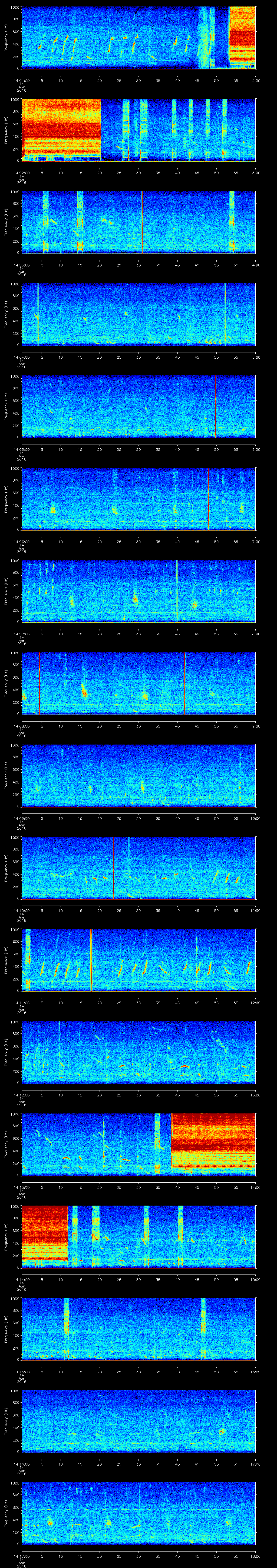Click the 14:01:00 time axis label
Screen dimensions: 277x1568
click(x=21, y=80)
